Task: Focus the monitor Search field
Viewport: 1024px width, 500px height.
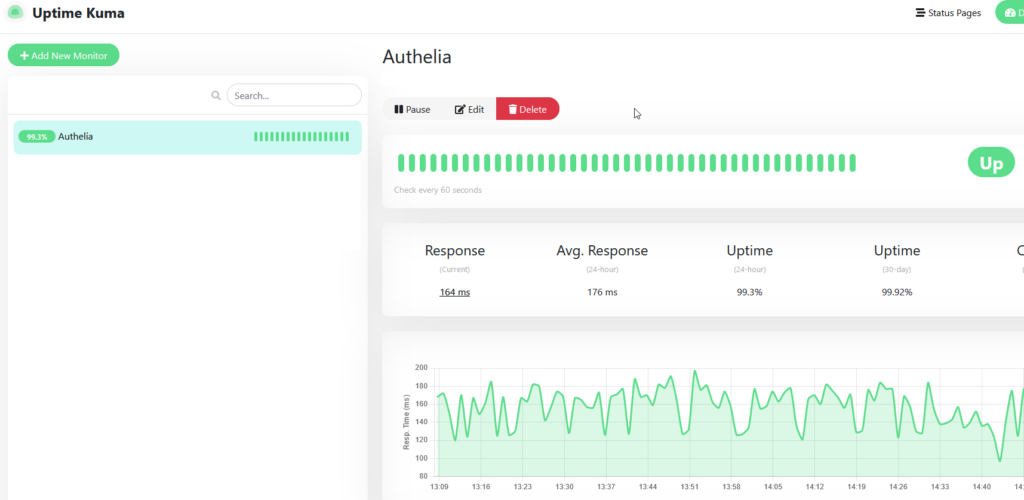Action: [294, 95]
